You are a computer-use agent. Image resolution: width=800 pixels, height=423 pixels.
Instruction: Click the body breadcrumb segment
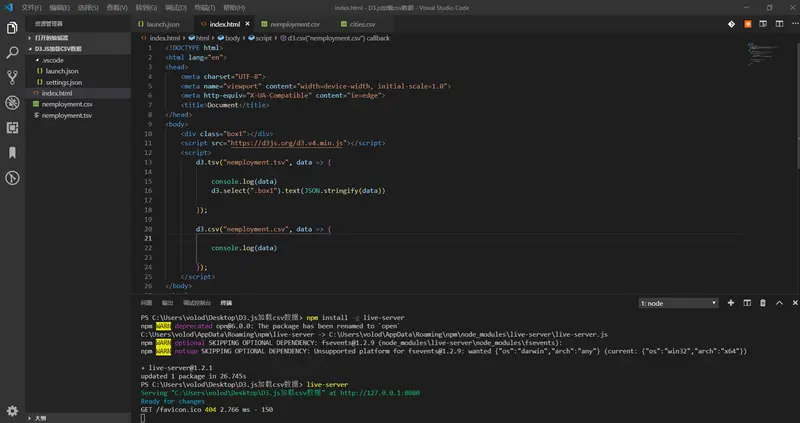point(229,38)
